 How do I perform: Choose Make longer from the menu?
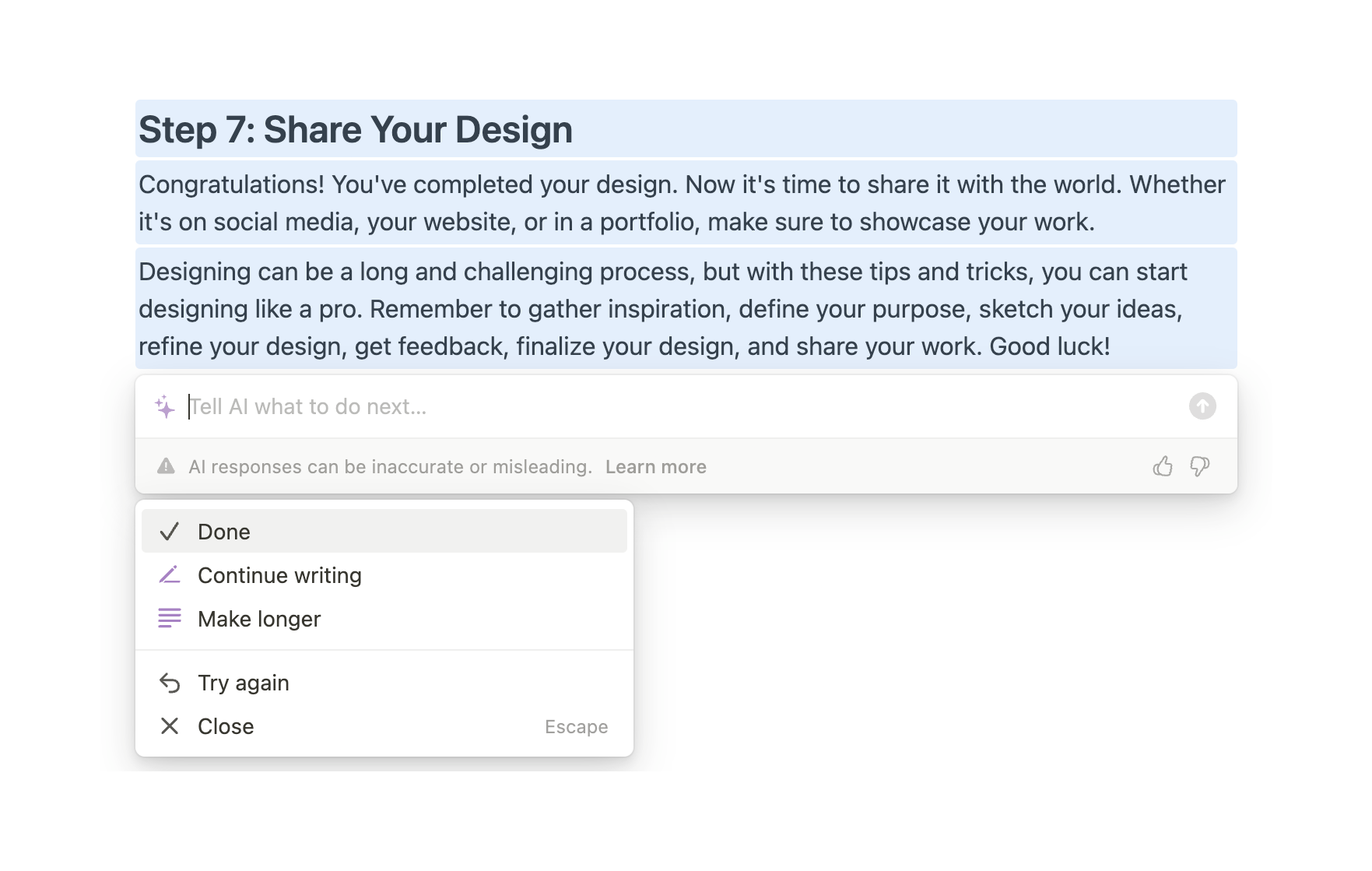pos(259,619)
